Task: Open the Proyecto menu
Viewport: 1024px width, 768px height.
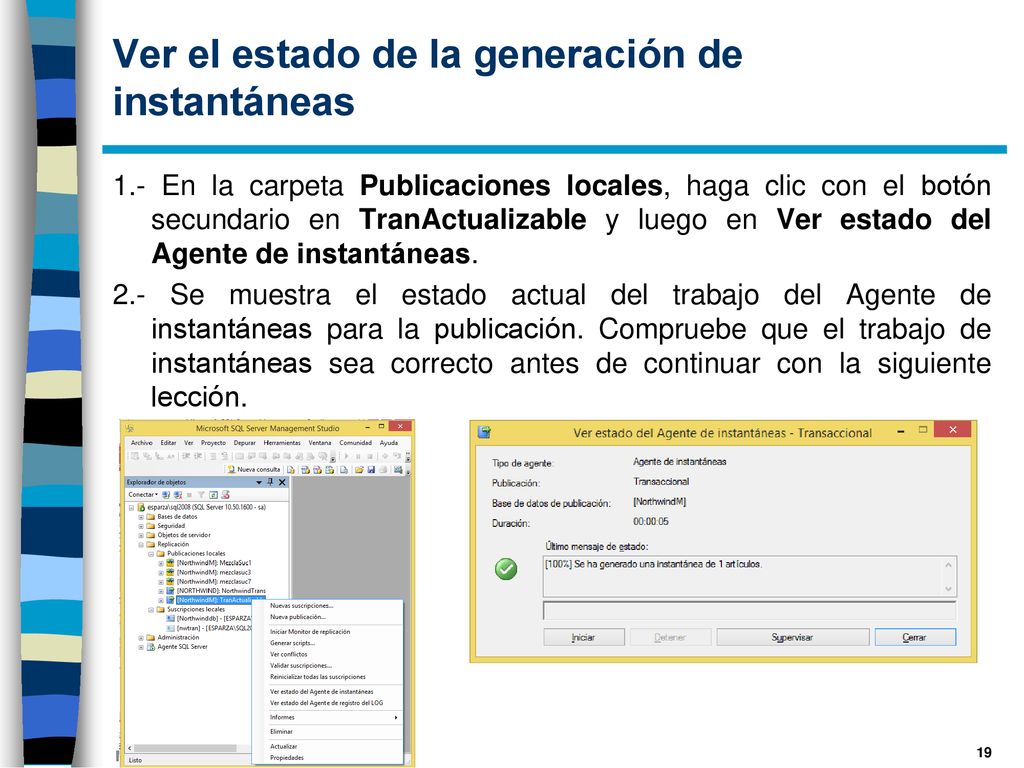Action: tap(214, 443)
